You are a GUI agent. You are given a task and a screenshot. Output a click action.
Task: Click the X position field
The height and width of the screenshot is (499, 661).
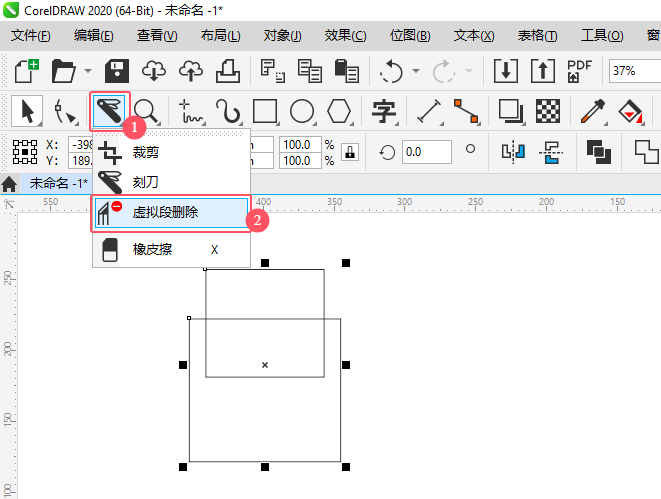(x=81, y=145)
